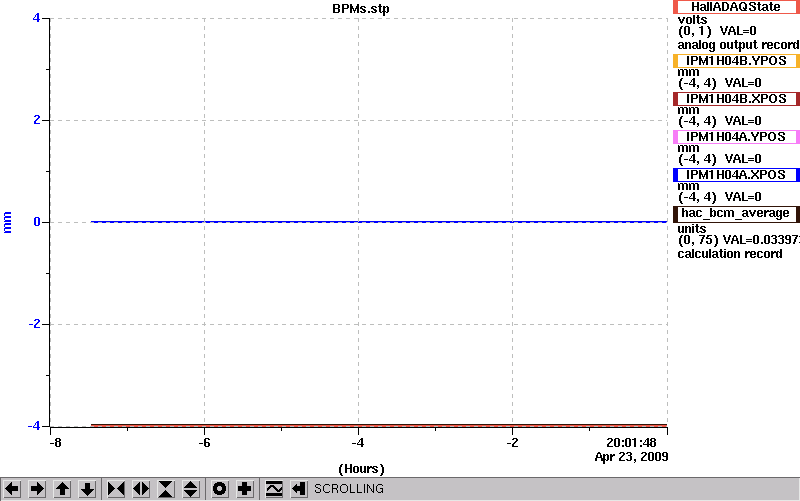This screenshot has height=501, width=800.
Task: Select the IPM1H04B.XPOS dark red legend entry
Action: tap(736, 98)
